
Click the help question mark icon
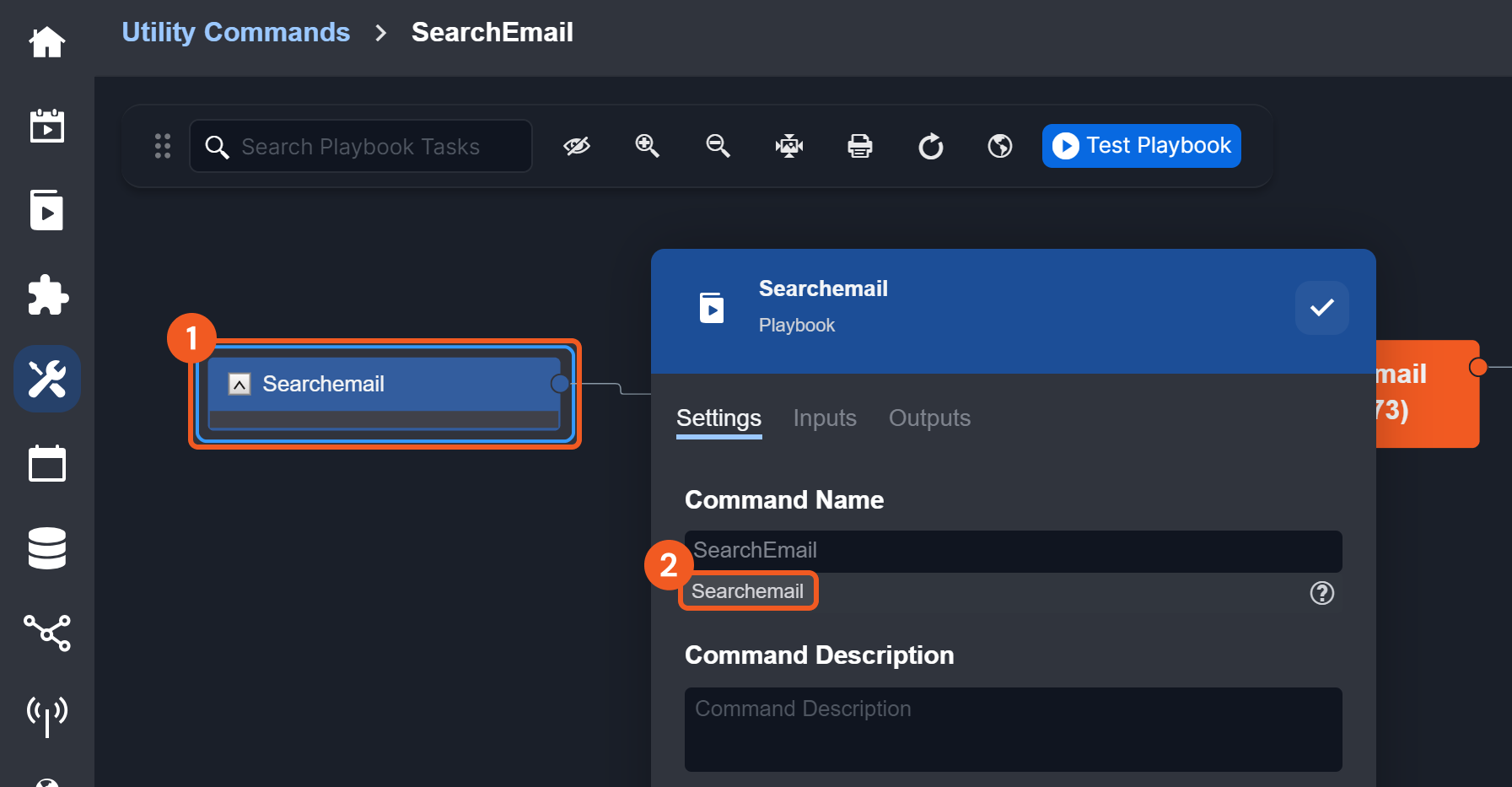[1321, 593]
